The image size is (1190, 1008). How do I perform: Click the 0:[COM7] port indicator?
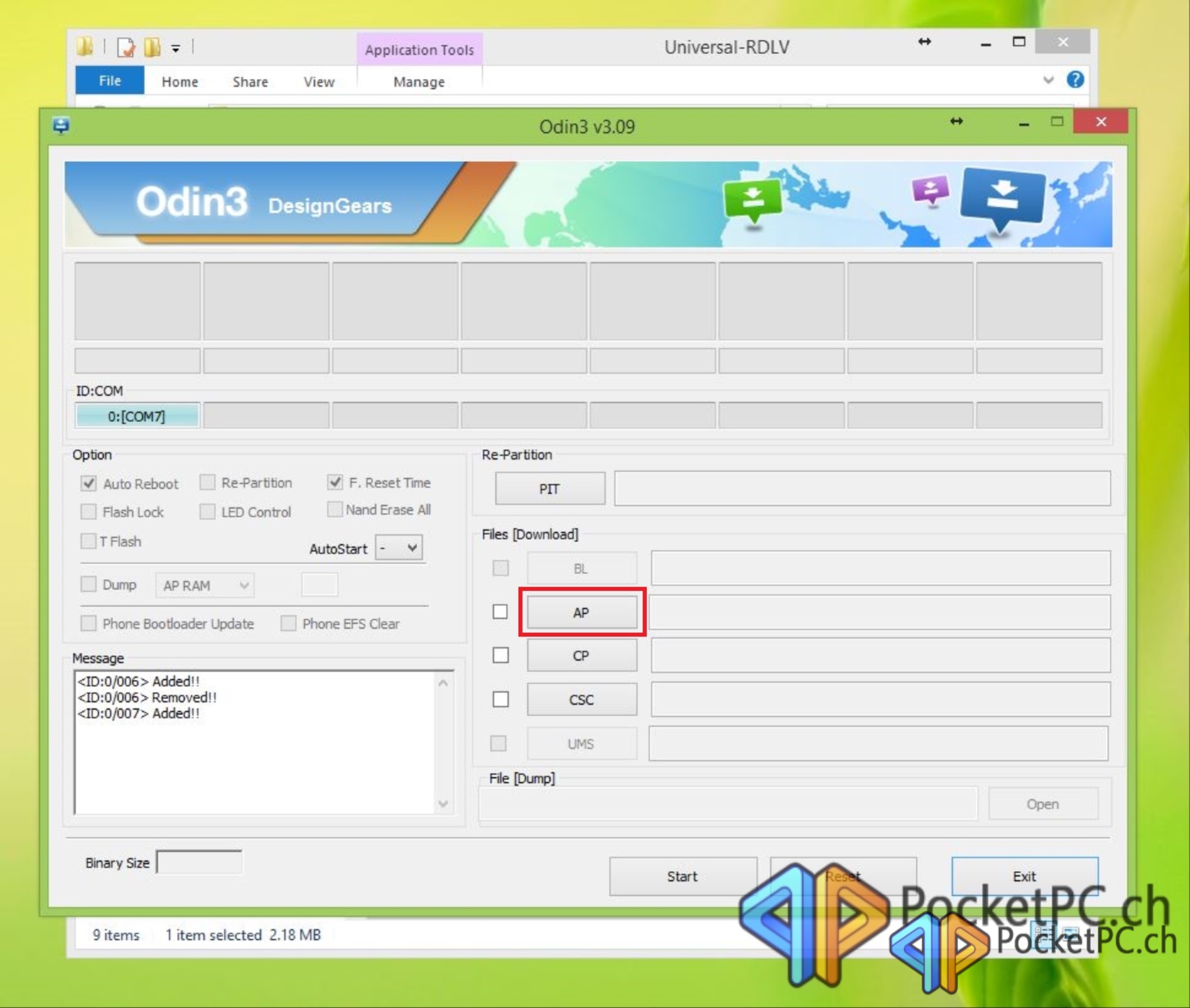tap(137, 415)
